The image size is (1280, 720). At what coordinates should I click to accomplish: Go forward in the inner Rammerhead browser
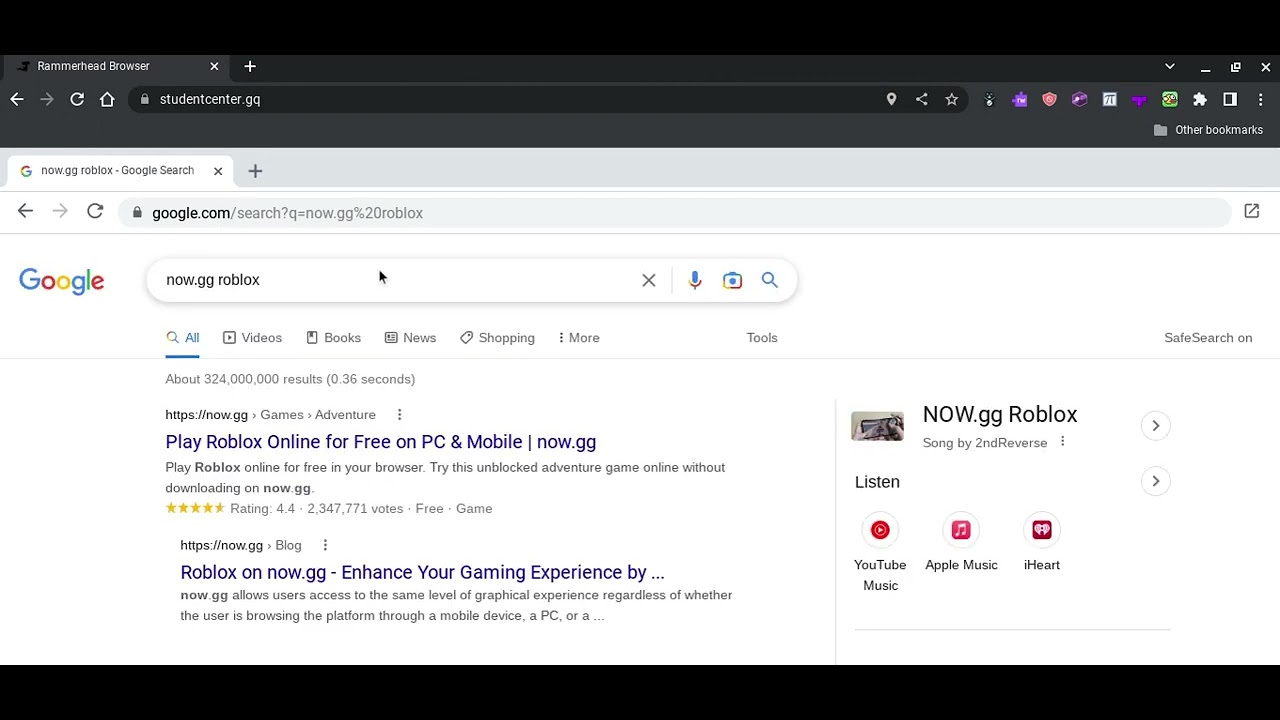point(60,211)
